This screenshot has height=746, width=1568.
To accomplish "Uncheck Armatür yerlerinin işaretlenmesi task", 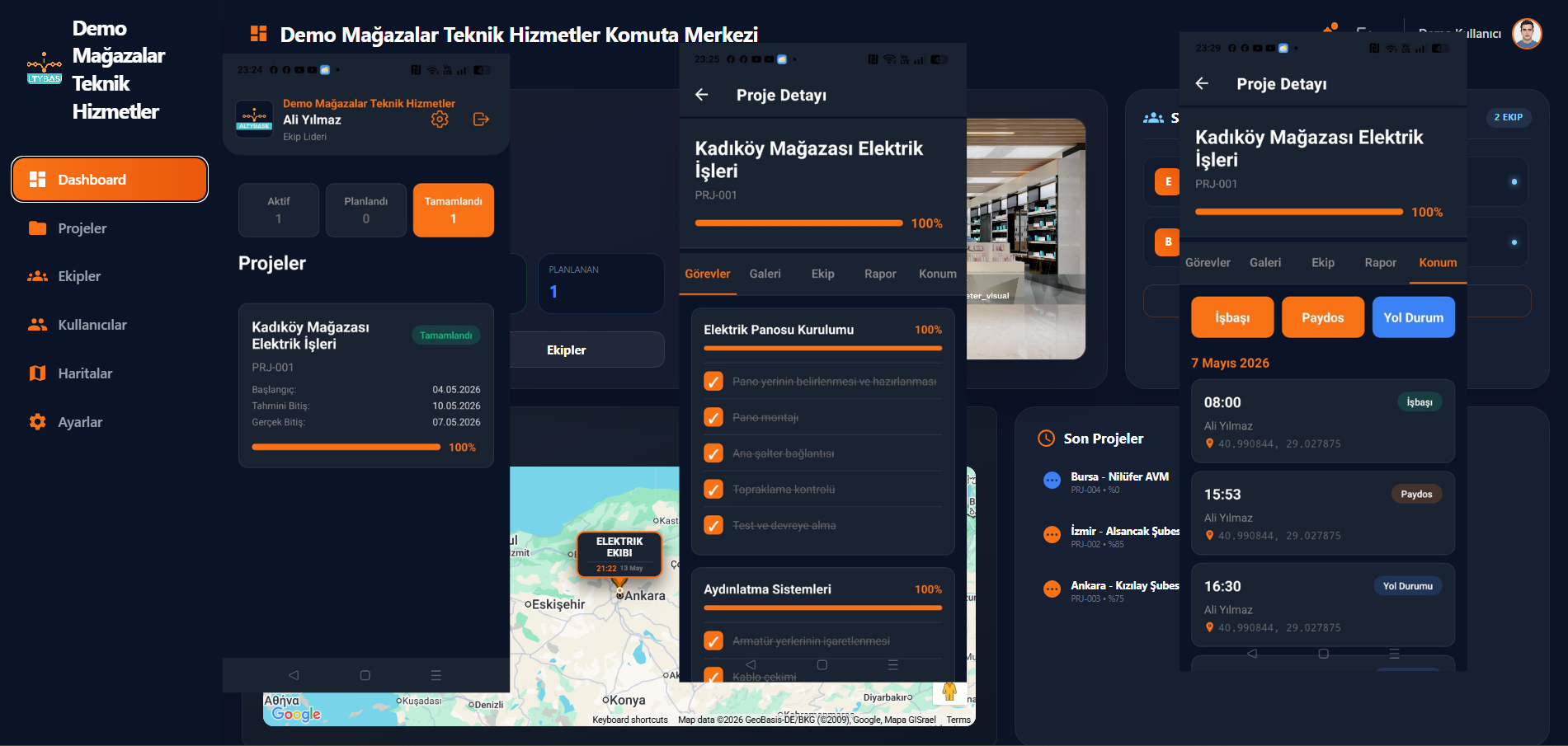I will coord(713,640).
